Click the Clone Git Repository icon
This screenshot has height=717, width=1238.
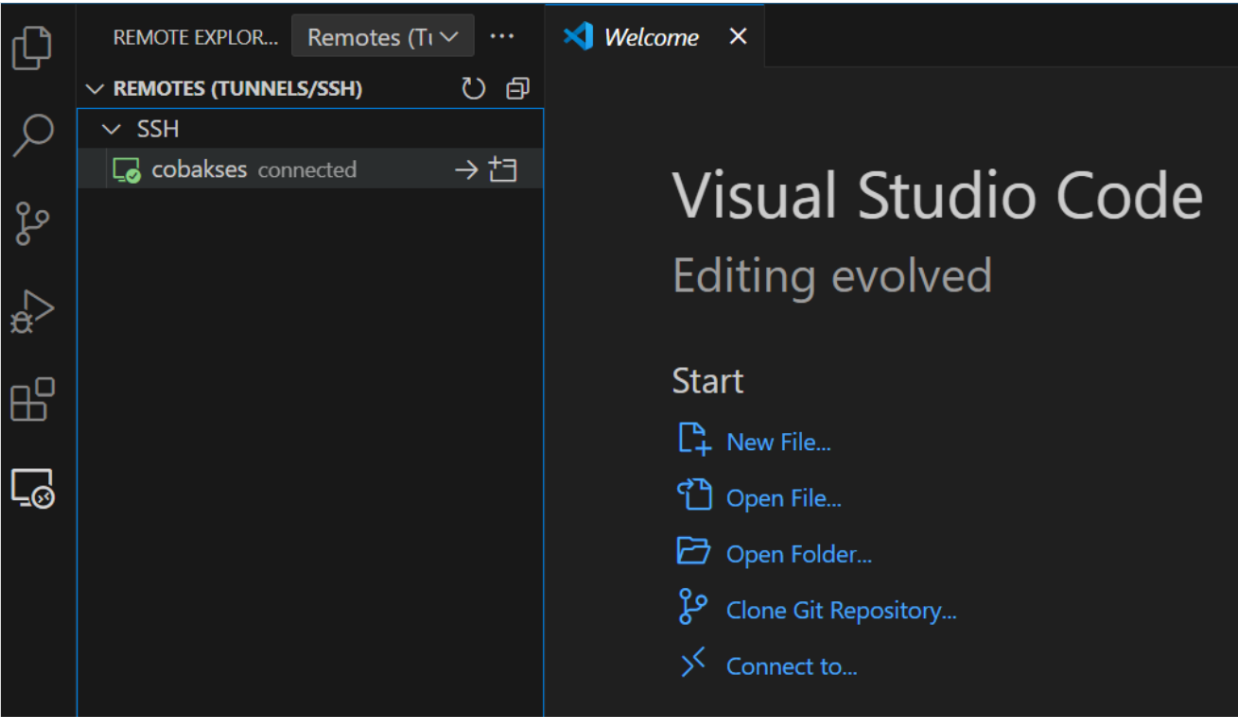(x=692, y=607)
